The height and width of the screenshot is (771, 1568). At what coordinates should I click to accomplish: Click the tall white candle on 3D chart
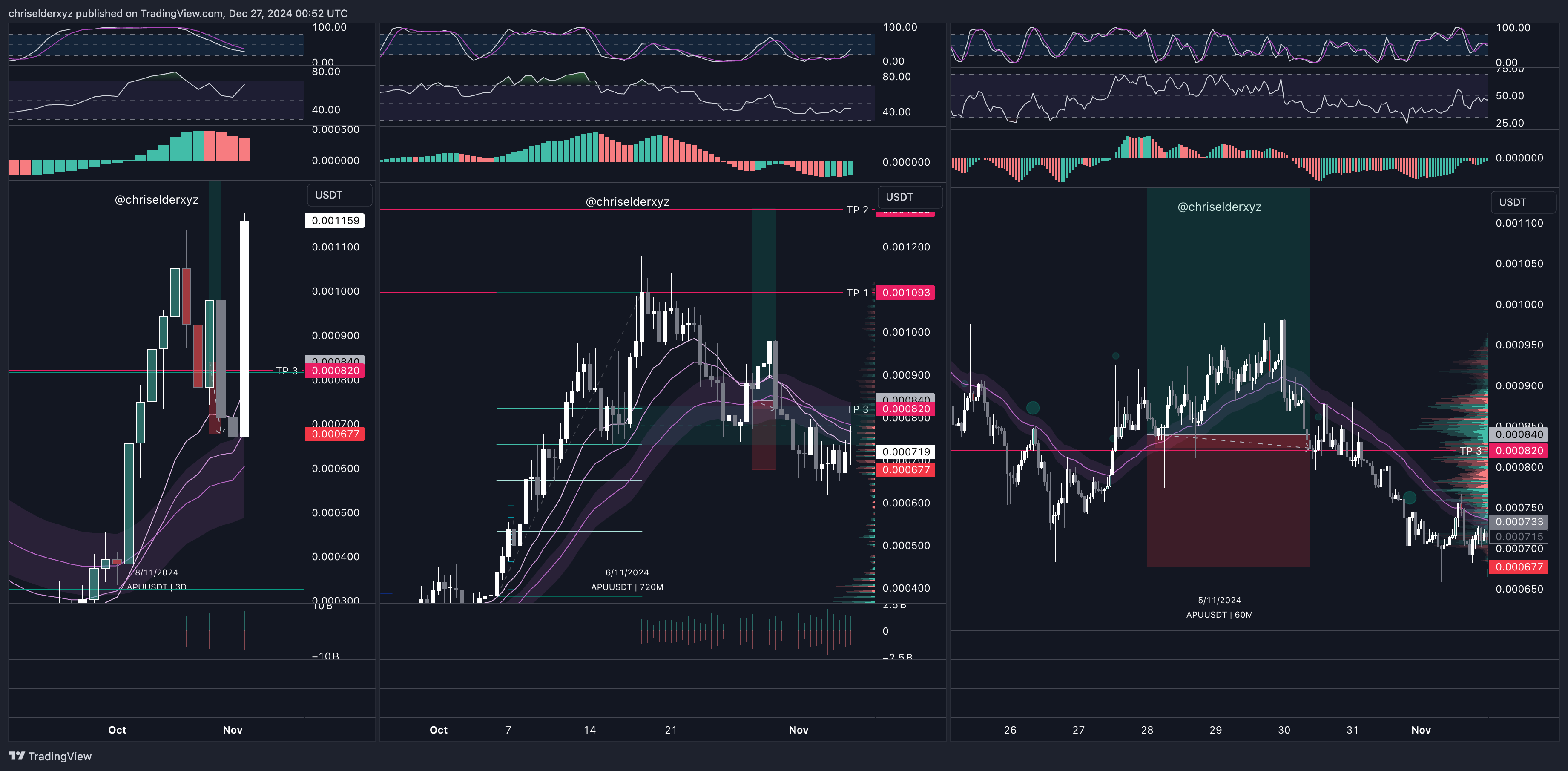pyautogui.click(x=244, y=329)
